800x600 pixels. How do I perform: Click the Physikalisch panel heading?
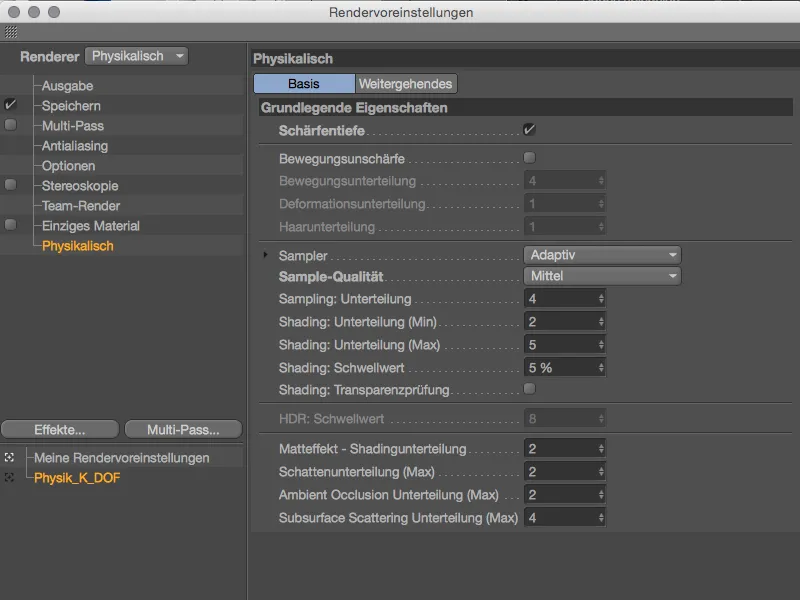pyautogui.click(x=293, y=59)
